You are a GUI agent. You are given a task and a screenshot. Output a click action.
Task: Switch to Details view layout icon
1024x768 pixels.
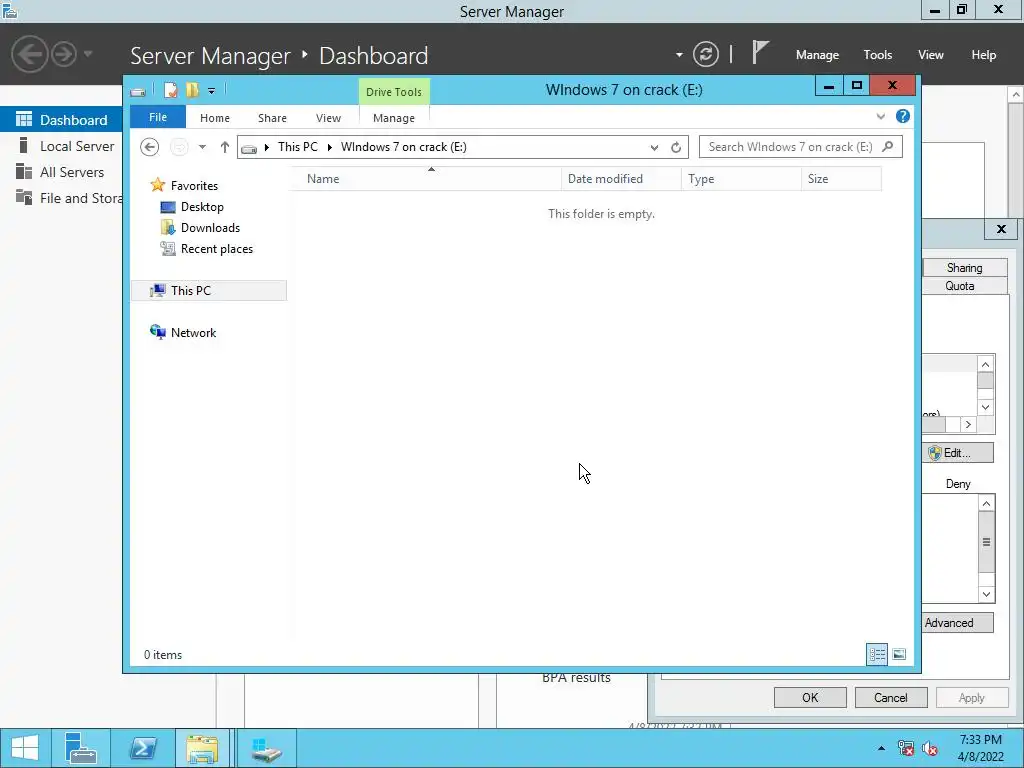pos(877,654)
